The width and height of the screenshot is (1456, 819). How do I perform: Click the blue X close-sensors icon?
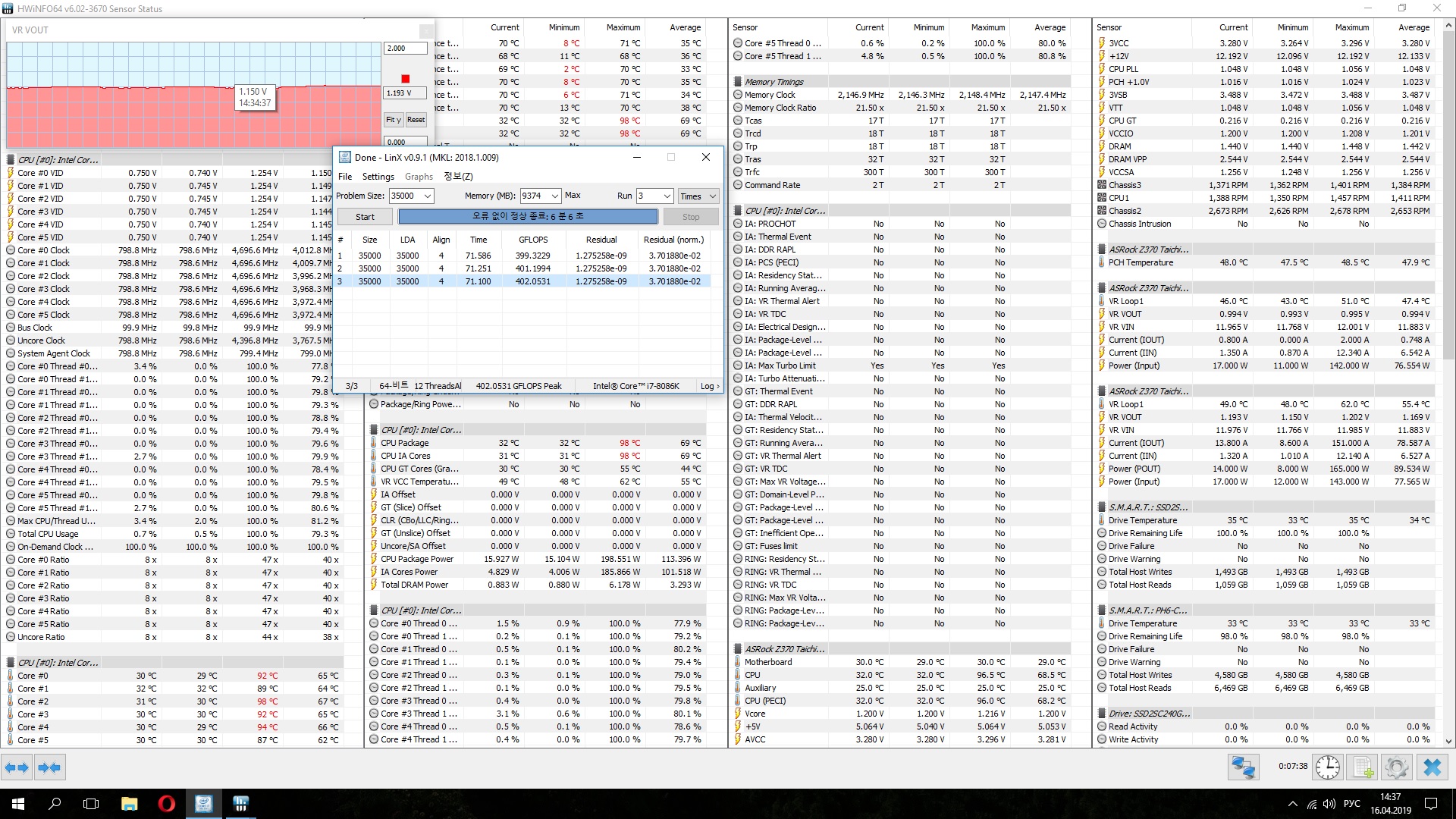click(1432, 767)
